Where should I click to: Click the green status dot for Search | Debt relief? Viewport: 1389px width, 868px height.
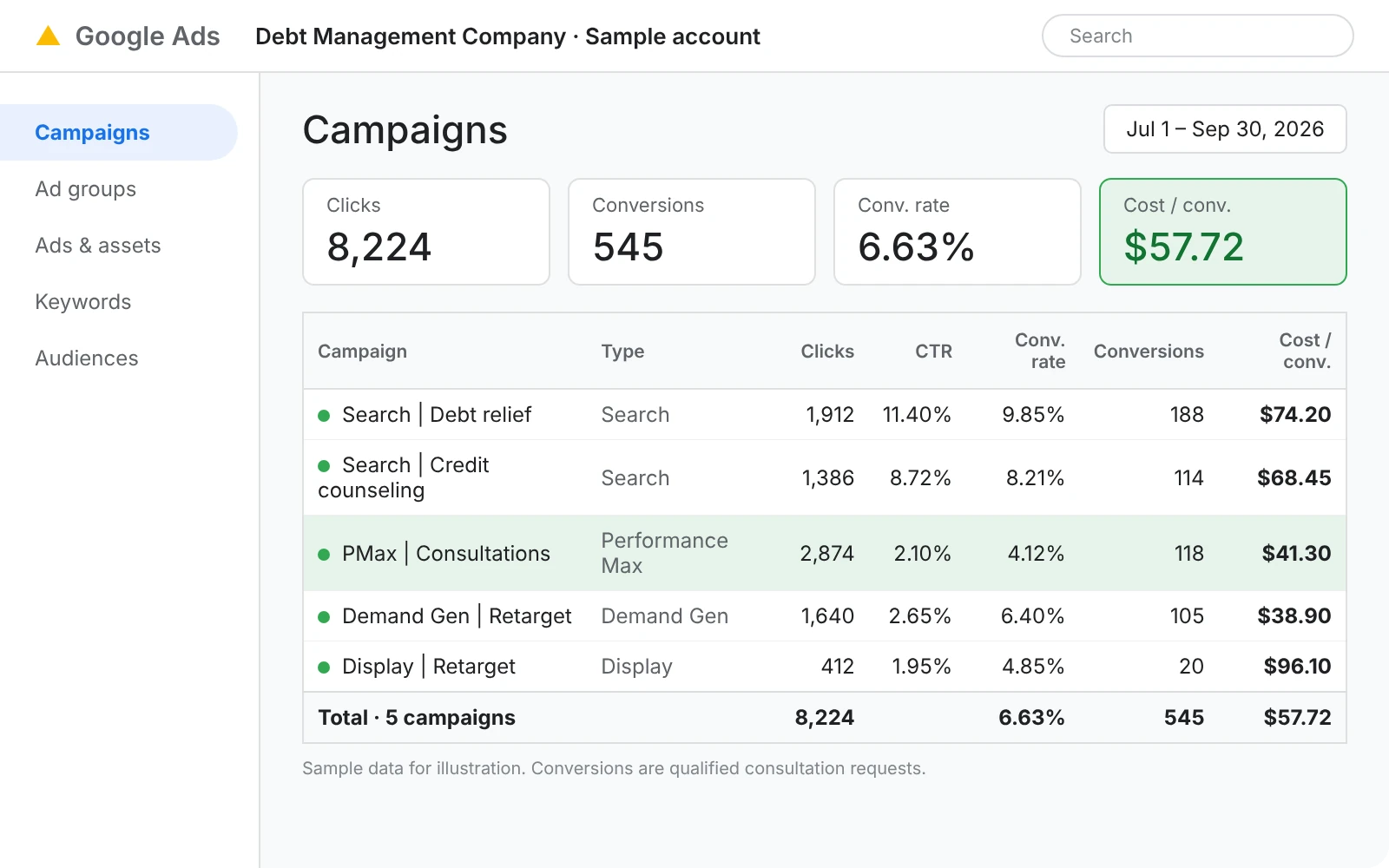(324, 416)
